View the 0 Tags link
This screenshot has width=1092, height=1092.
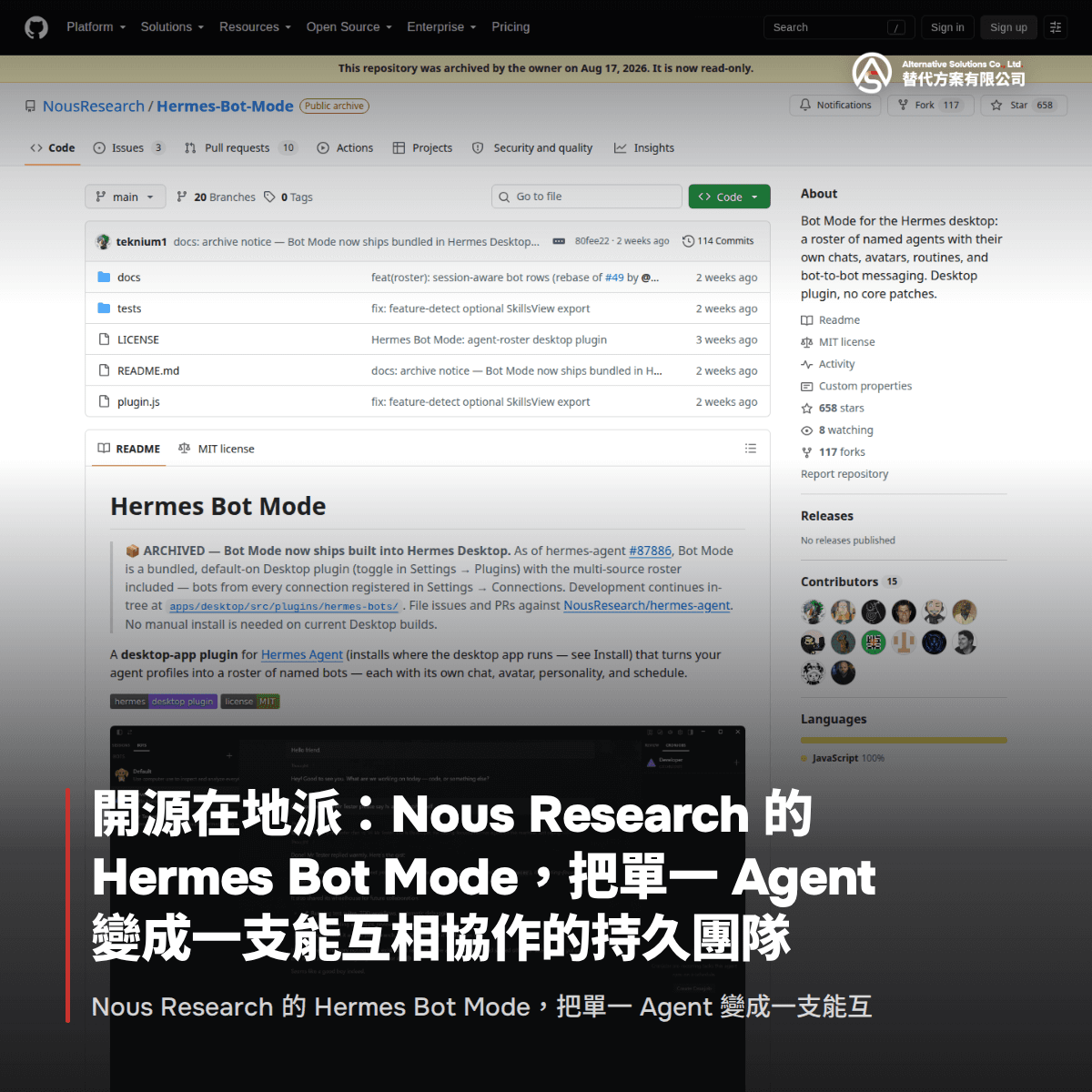tap(288, 197)
